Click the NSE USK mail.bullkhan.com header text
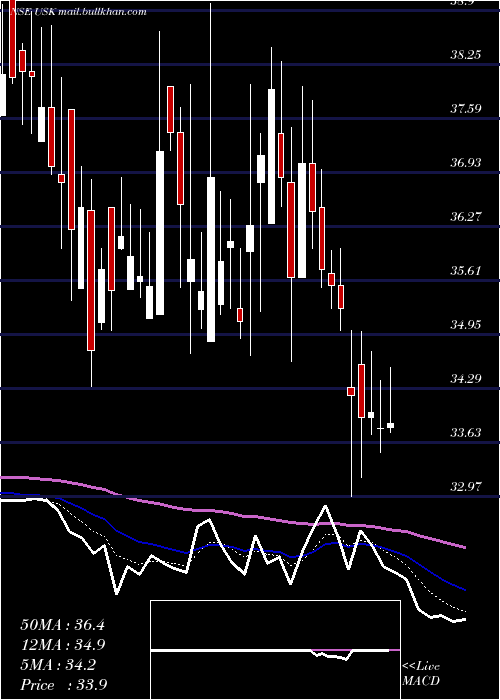Image resolution: width=500 pixels, height=700 pixels. [78, 12]
